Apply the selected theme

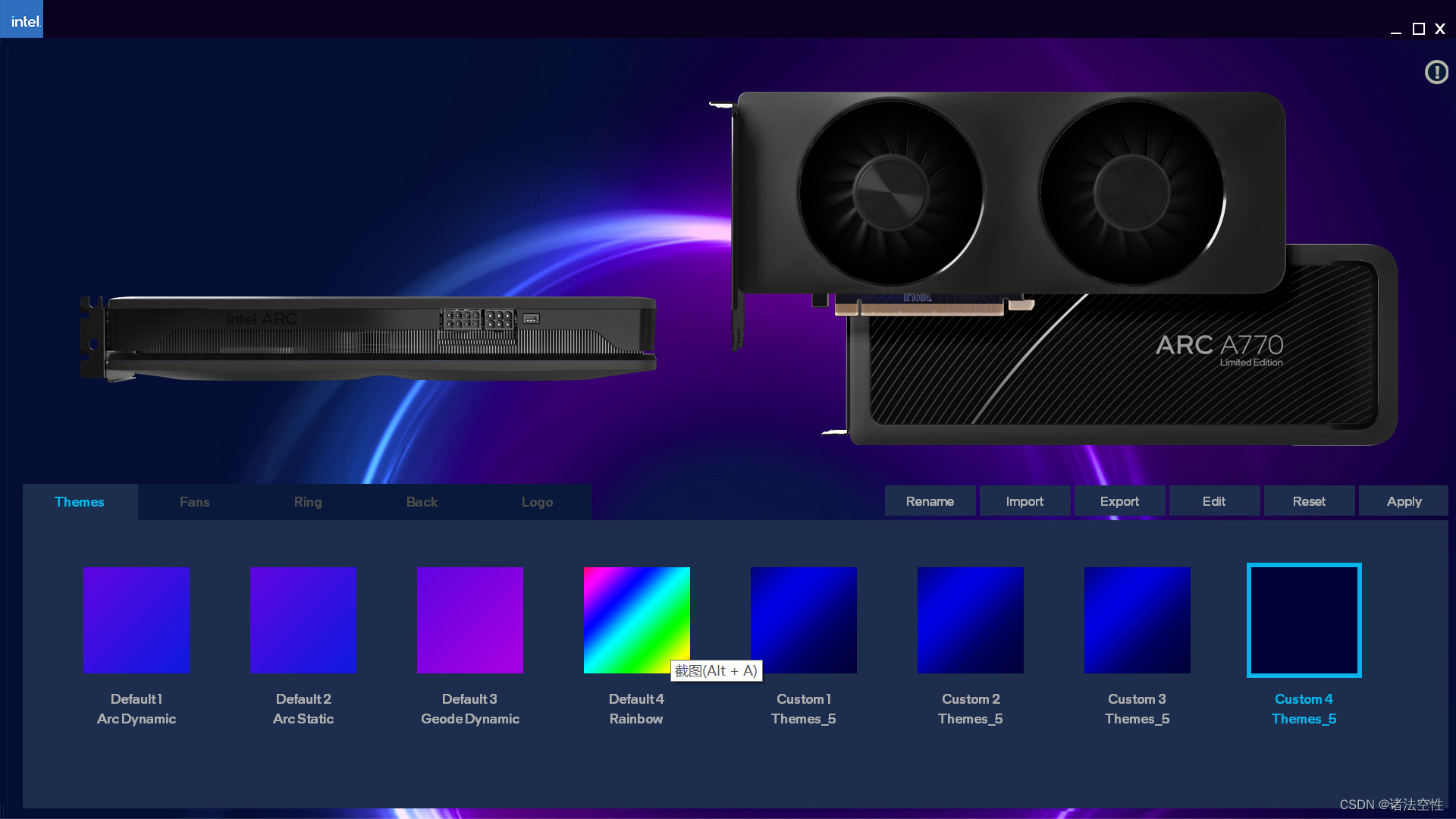pos(1404,501)
